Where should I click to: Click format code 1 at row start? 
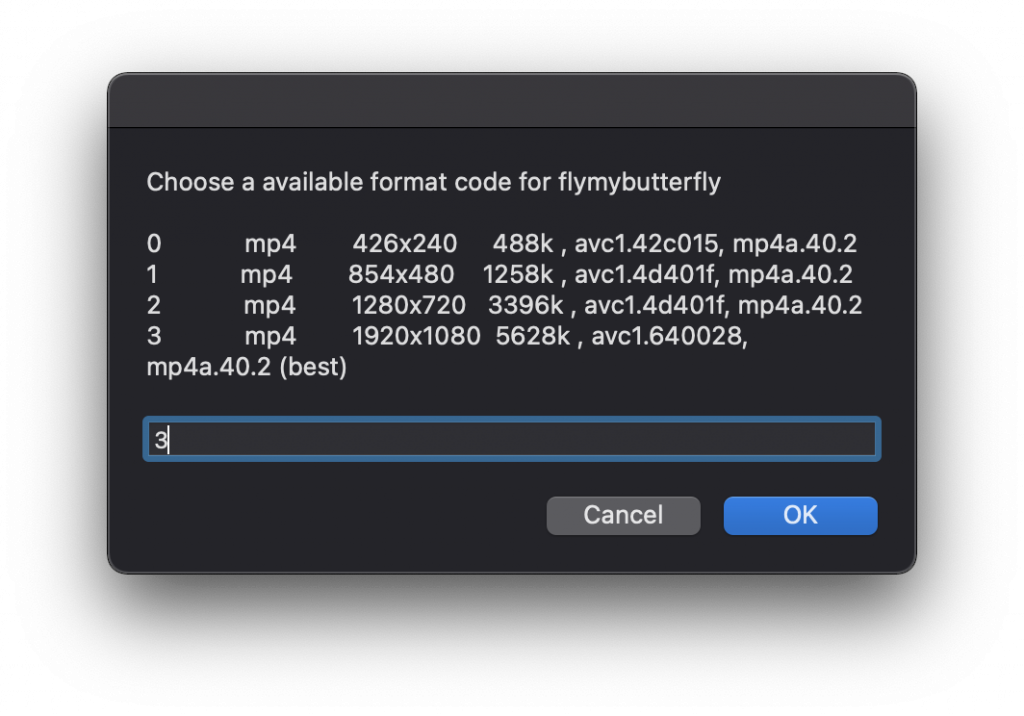[x=153, y=275]
